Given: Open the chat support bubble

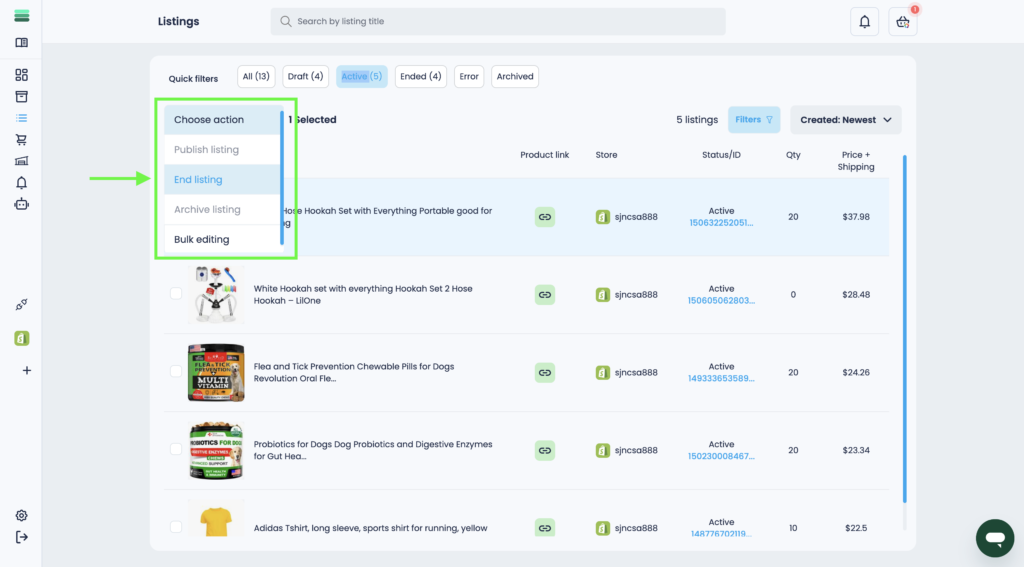Looking at the screenshot, I should coord(994,538).
